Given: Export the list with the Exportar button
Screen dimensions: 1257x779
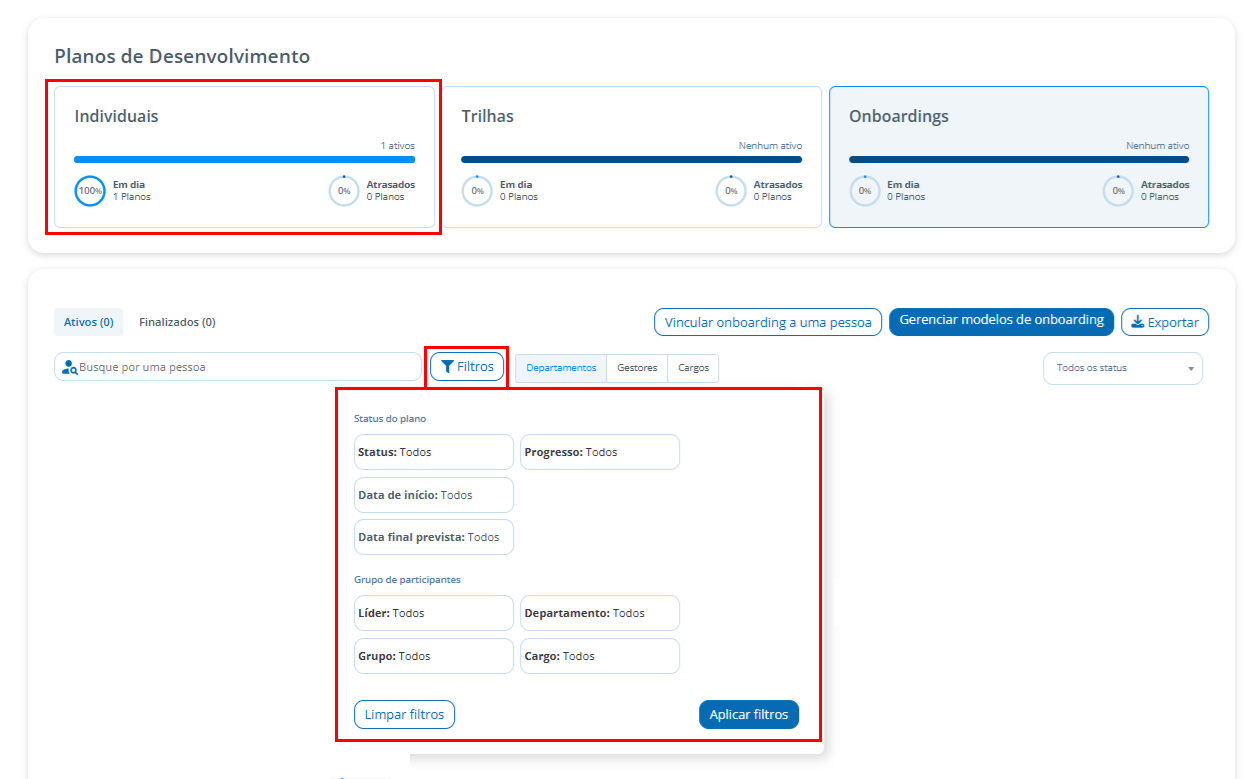Looking at the screenshot, I should click(1165, 322).
